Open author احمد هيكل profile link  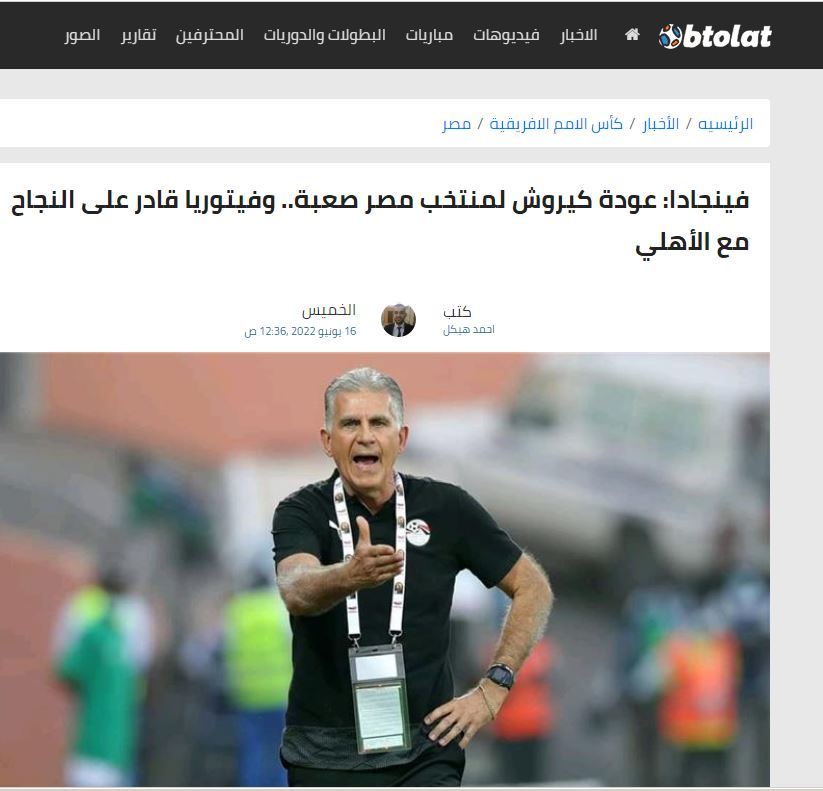click(x=468, y=330)
